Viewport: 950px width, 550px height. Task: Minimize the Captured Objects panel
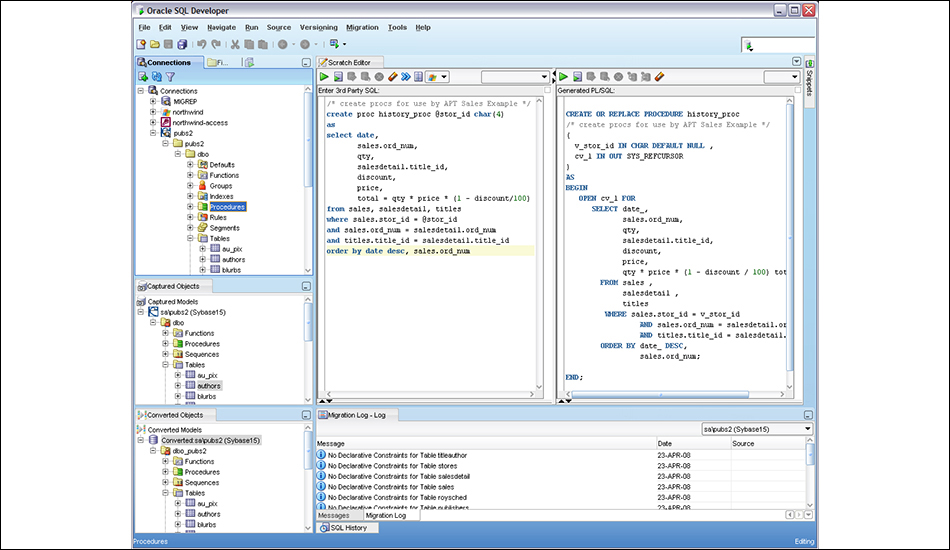pos(306,286)
